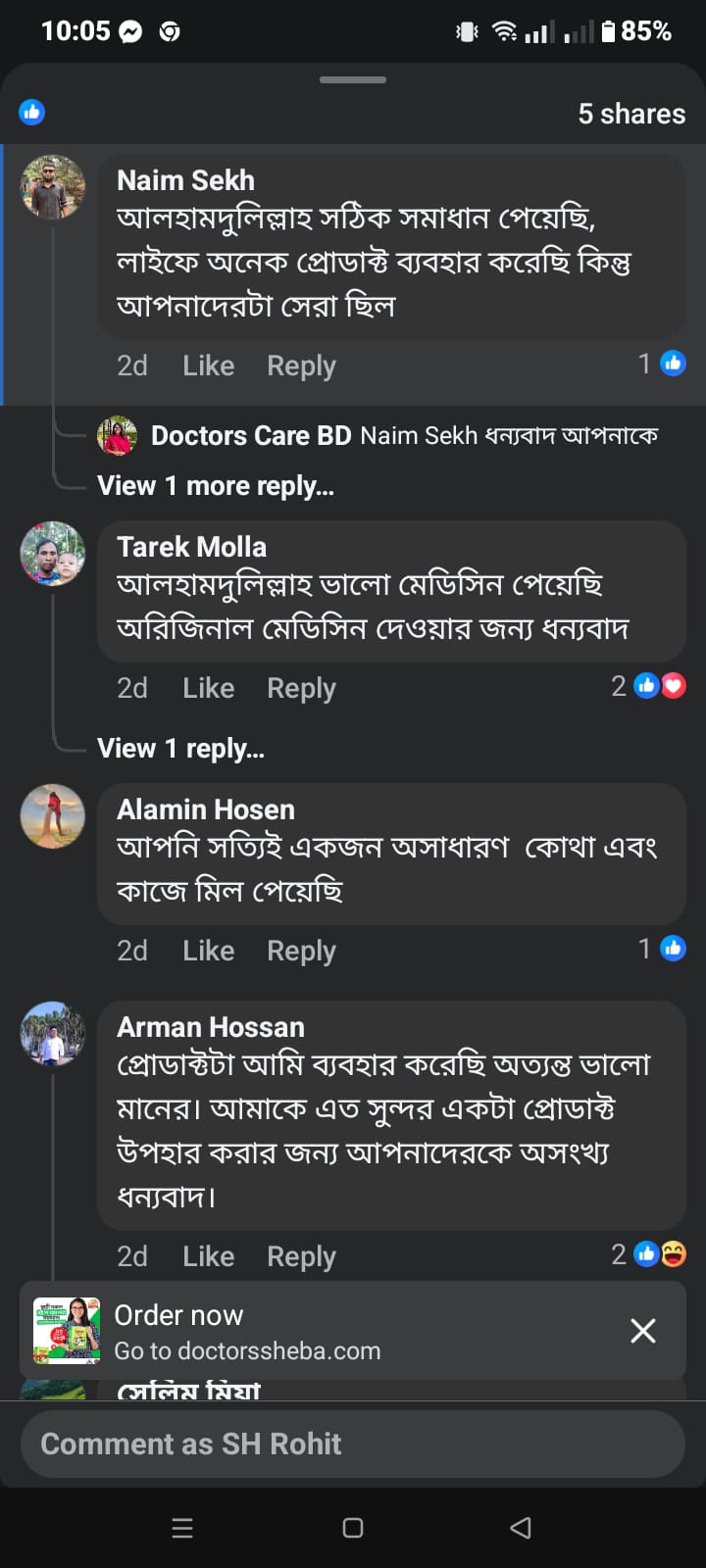Open Doctors Care BD page avatar
The image size is (706, 1568).
pyautogui.click(x=117, y=435)
